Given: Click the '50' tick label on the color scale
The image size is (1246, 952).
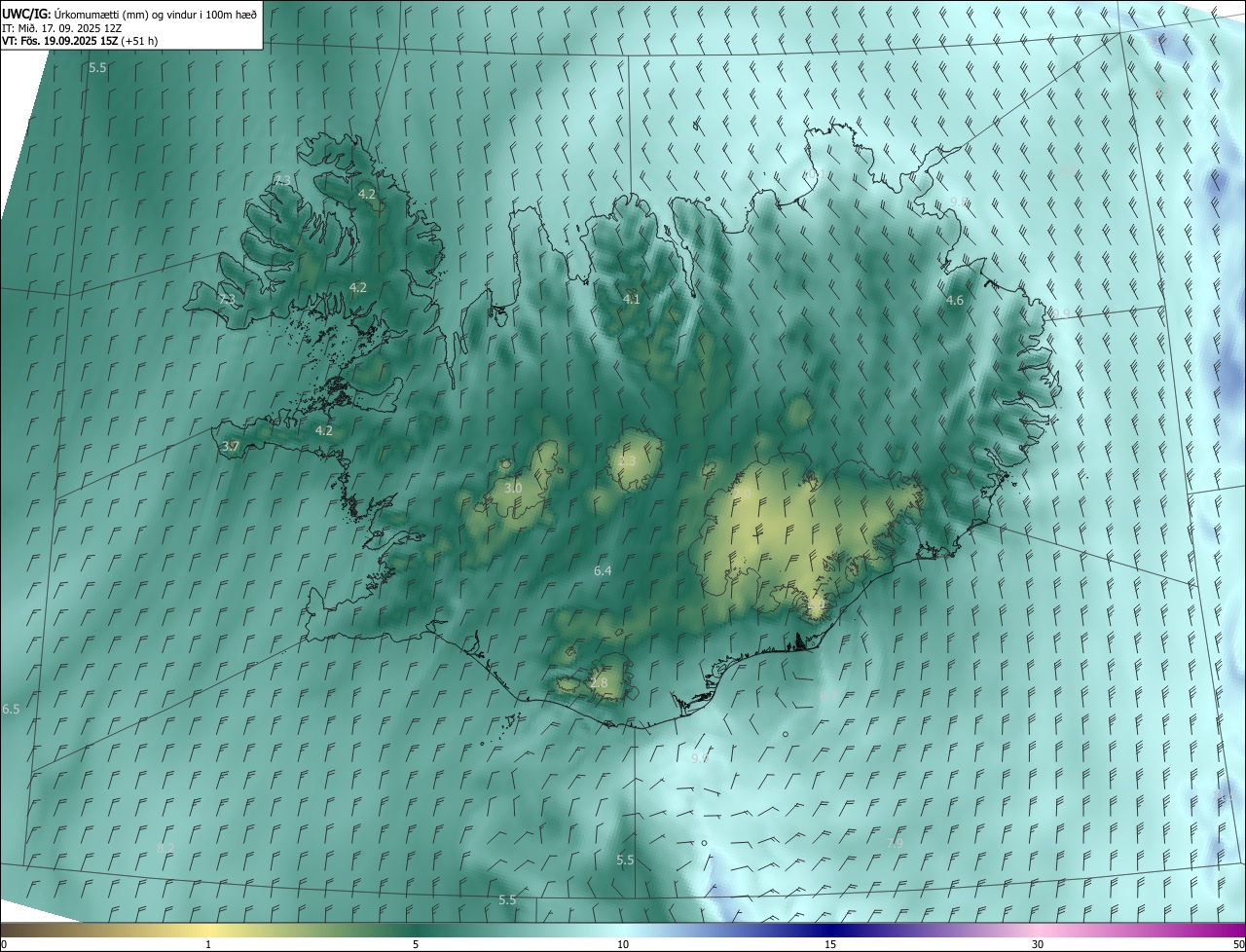Looking at the screenshot, I should (1238, 945).
